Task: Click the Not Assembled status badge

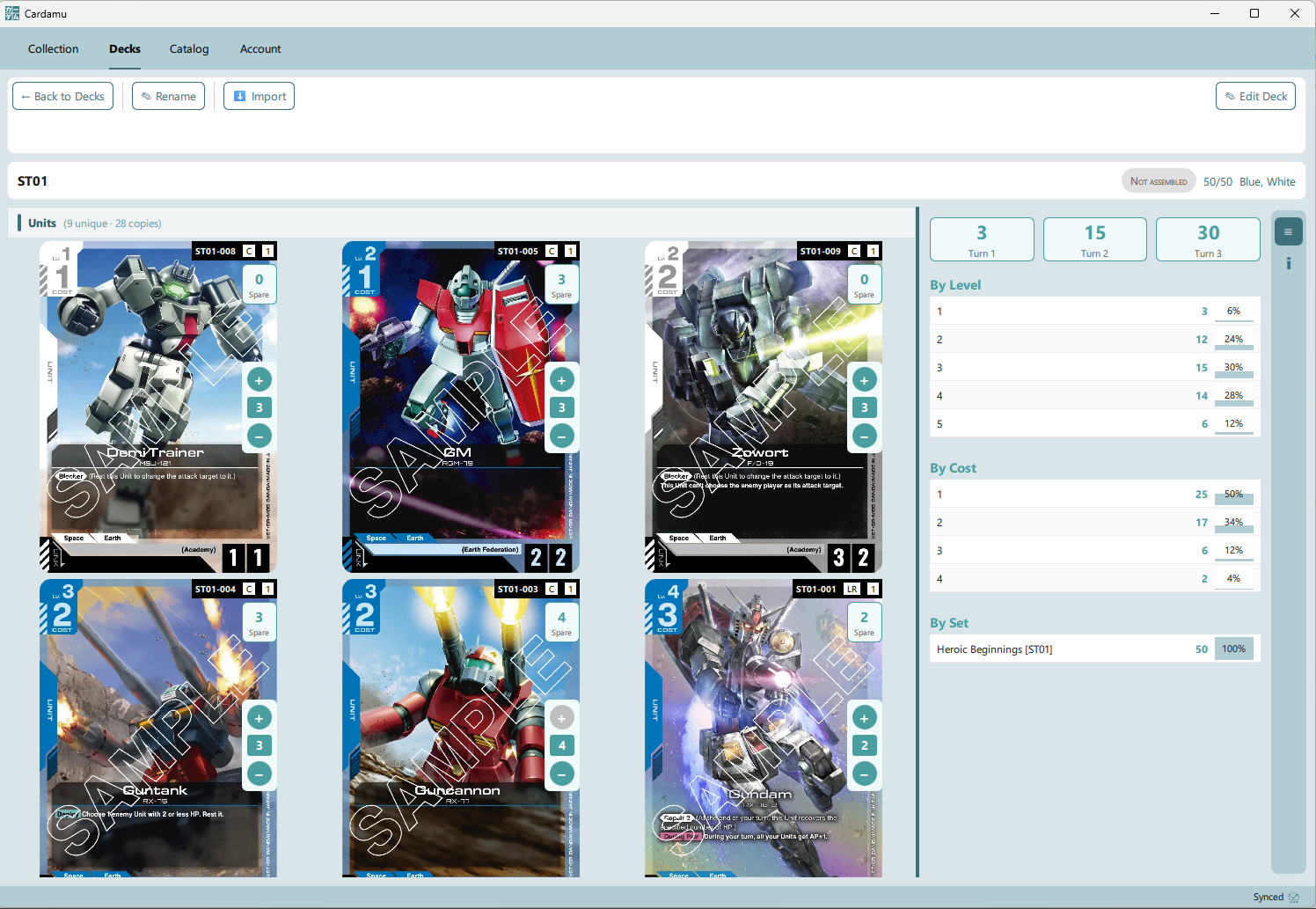Action: 1159,181
